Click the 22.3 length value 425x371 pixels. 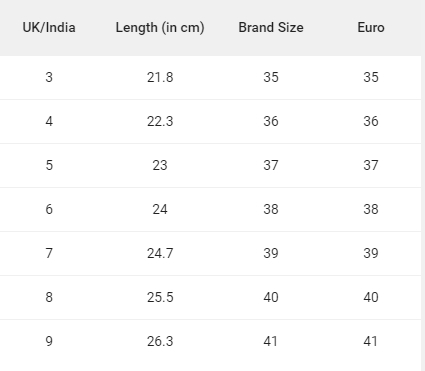[160, 121]
